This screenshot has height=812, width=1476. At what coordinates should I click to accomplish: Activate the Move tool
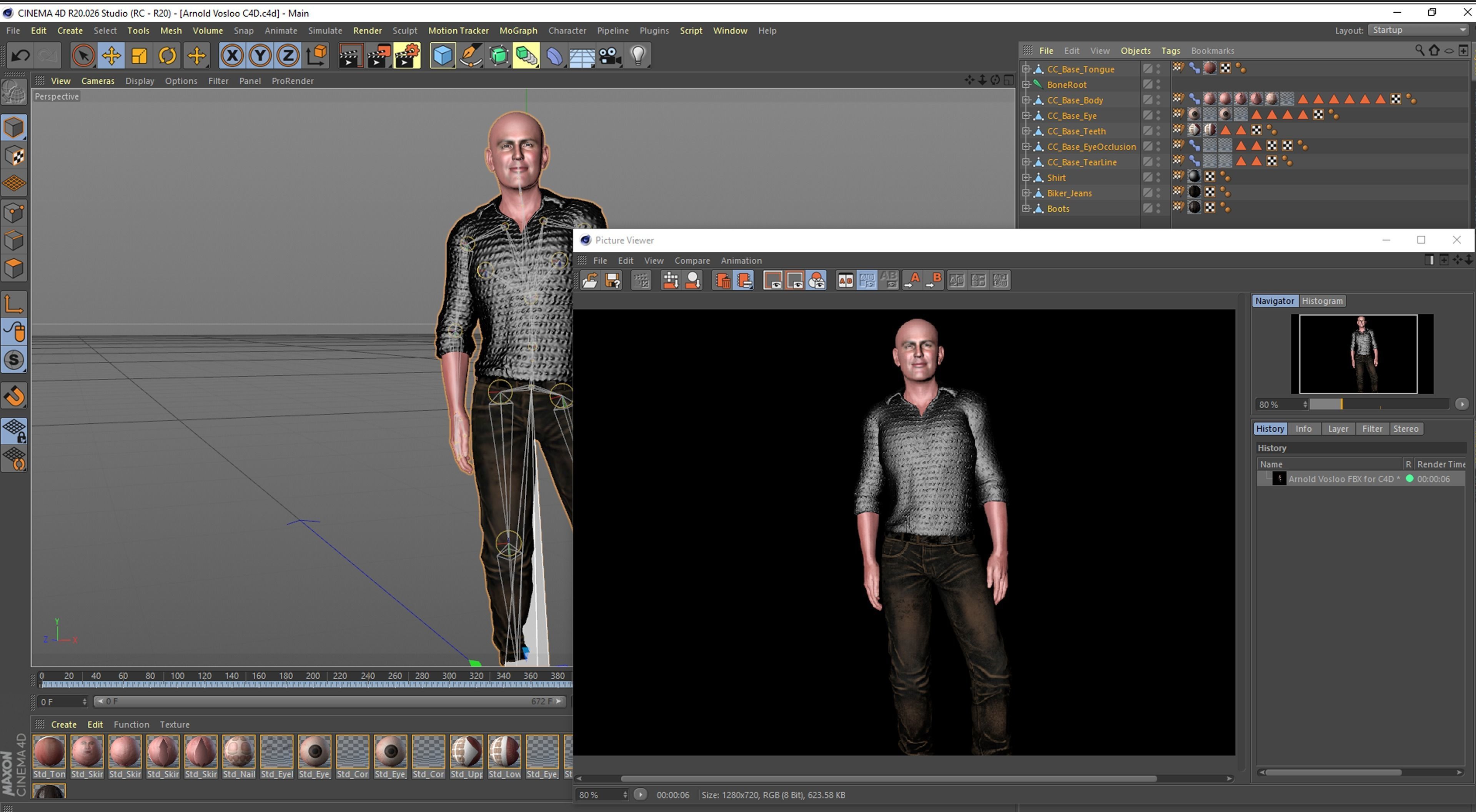coord(111,56)
